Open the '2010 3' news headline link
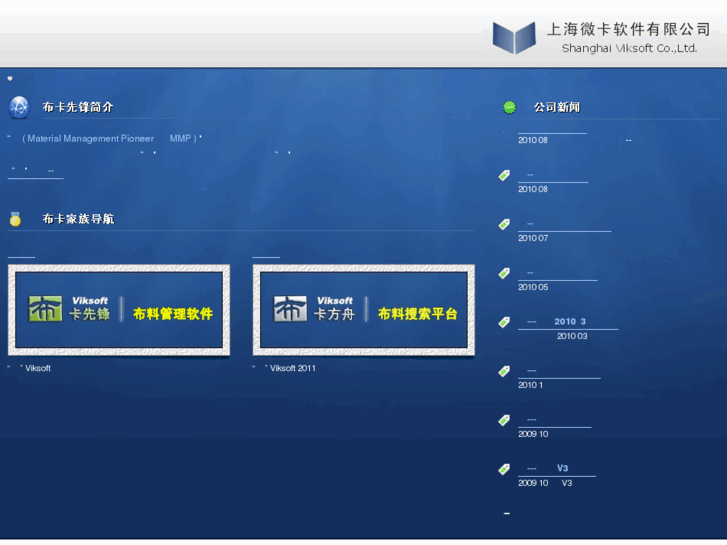This screenshot has height=545, width=727. pos(568,322)
